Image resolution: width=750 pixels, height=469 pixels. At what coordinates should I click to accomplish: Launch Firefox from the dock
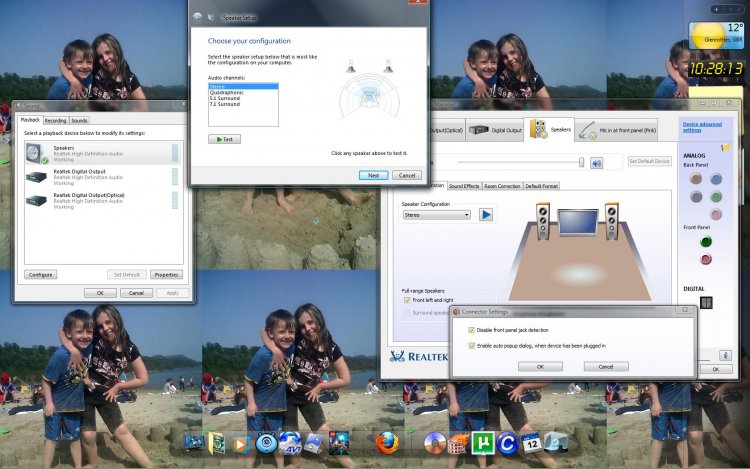pos(388,442)
